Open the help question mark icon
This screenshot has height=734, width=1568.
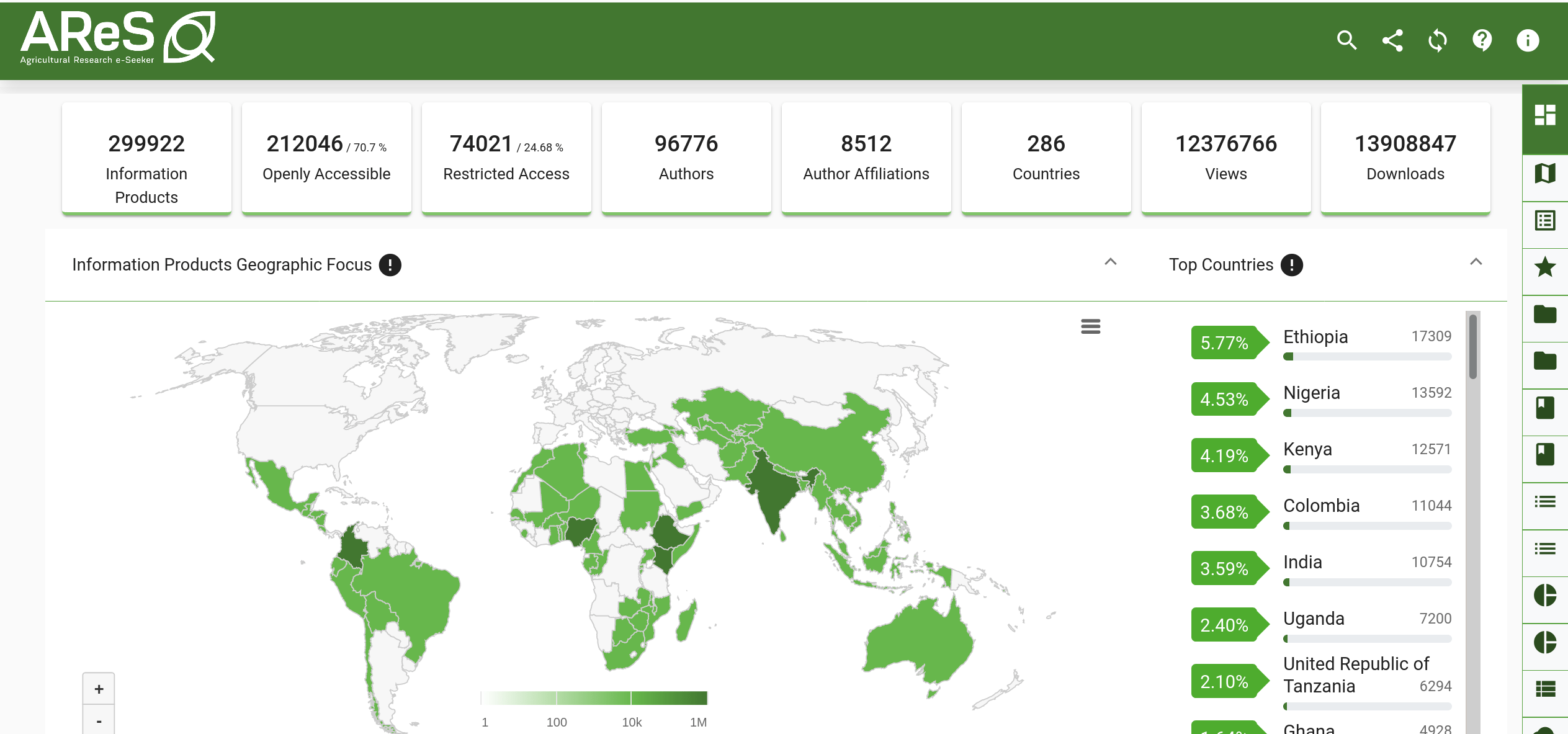pyautogui.click(x=1482, y=40)
